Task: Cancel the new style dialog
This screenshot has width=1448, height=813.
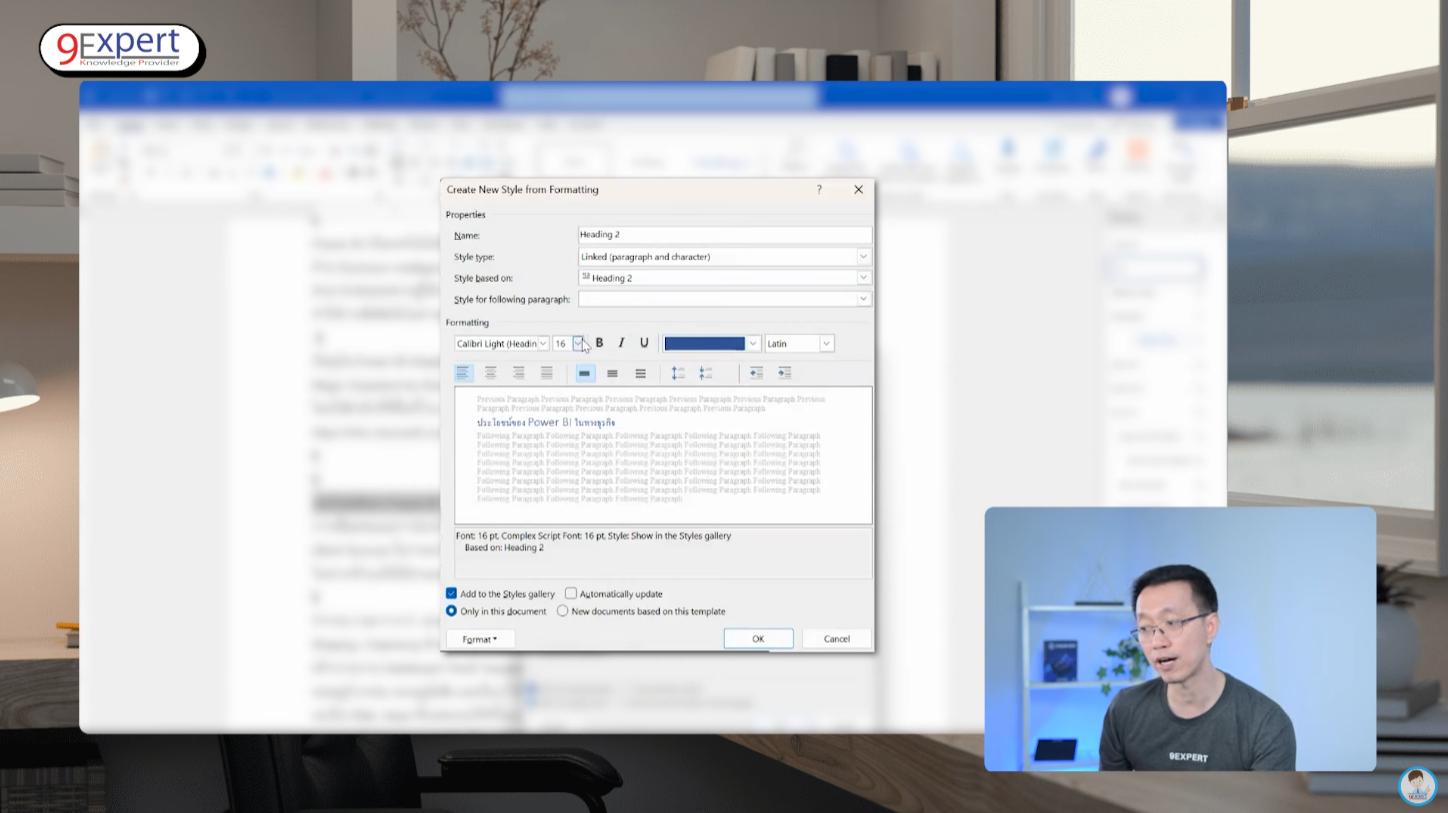Action: point(836,639)
